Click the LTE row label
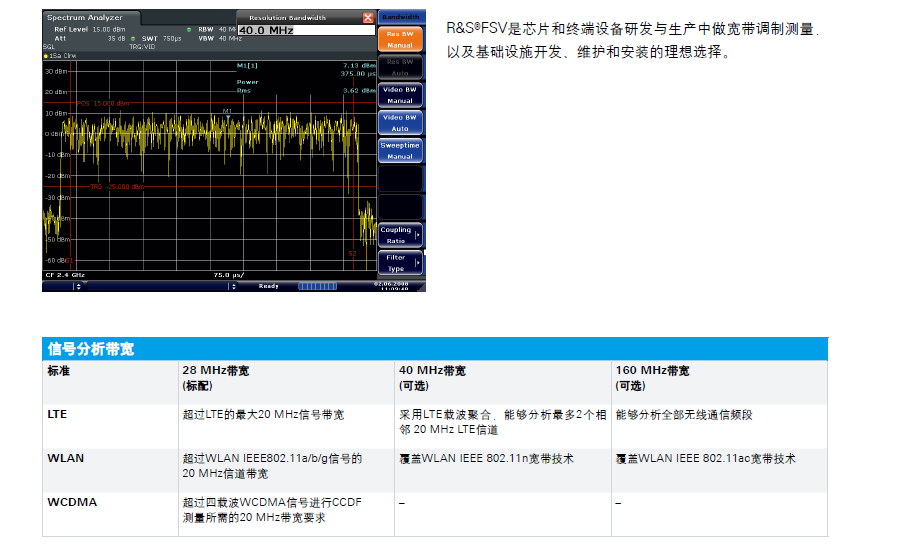Viewport: 906px width, 547px height. click(57, 414)
